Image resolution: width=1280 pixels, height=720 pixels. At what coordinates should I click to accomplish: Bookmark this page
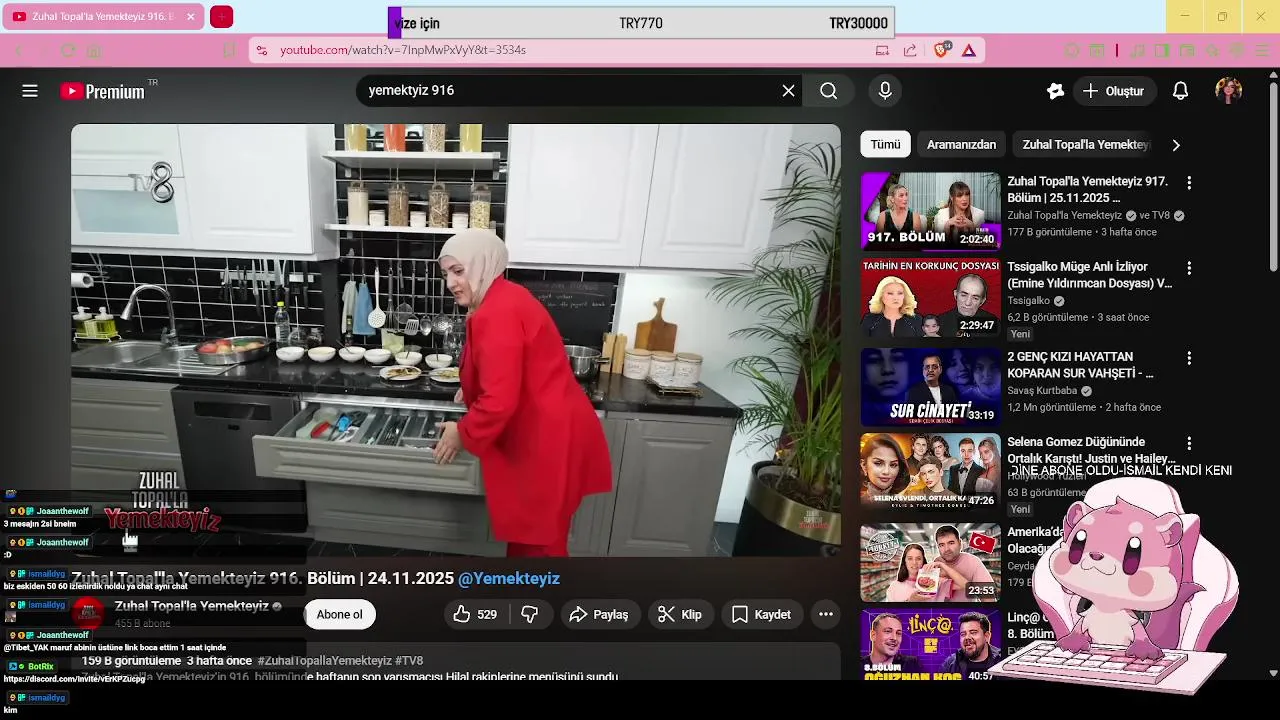229,50
